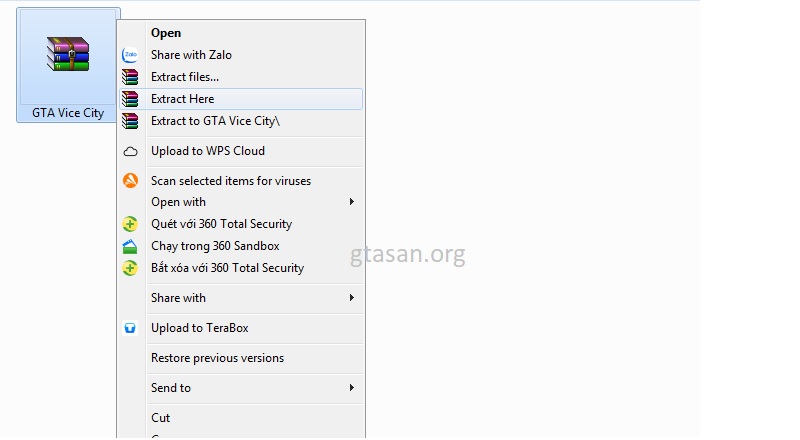Click the 360 icon beside Quét với 360
Image resolution: width=800 pixels, height=440 pixels.
[x=130, y=224]
